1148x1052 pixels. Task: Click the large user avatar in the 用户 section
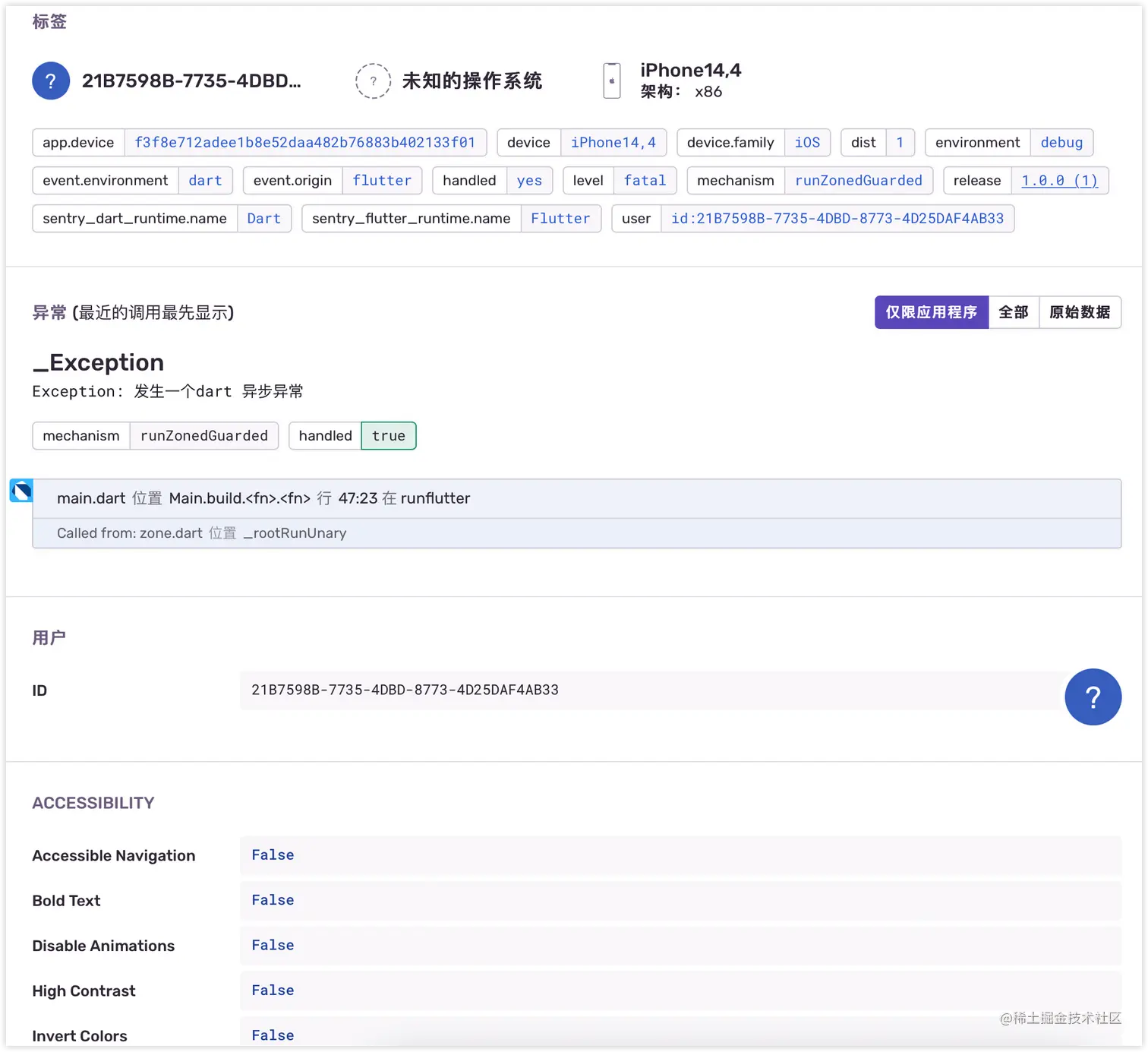point(1093,697)
